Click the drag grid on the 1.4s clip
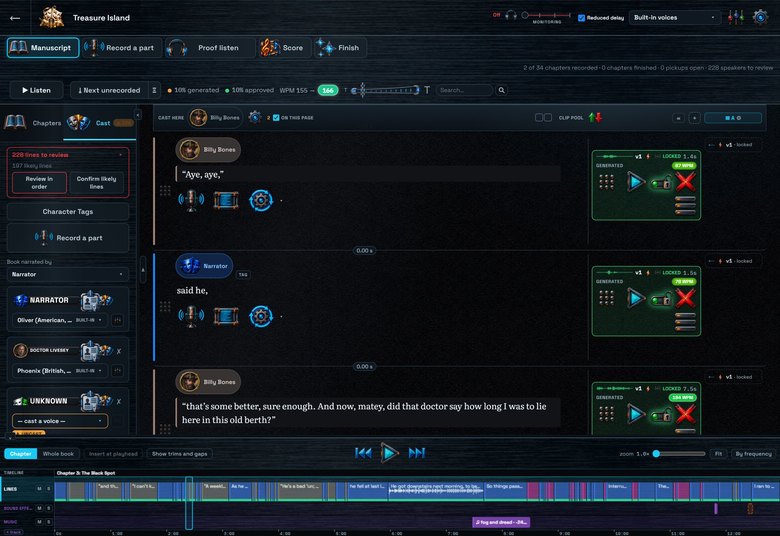The image size is (780, 536). click(606, 182)
